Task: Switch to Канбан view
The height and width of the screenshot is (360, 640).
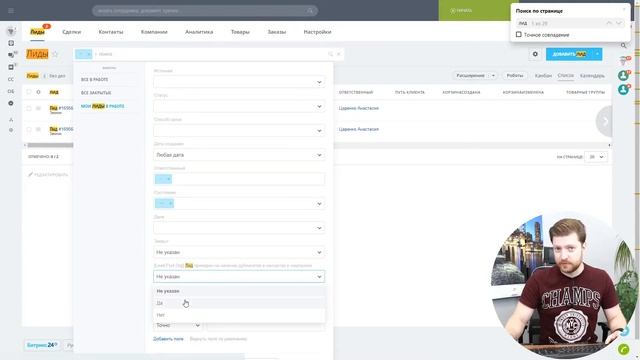Action: coord(543,76)
